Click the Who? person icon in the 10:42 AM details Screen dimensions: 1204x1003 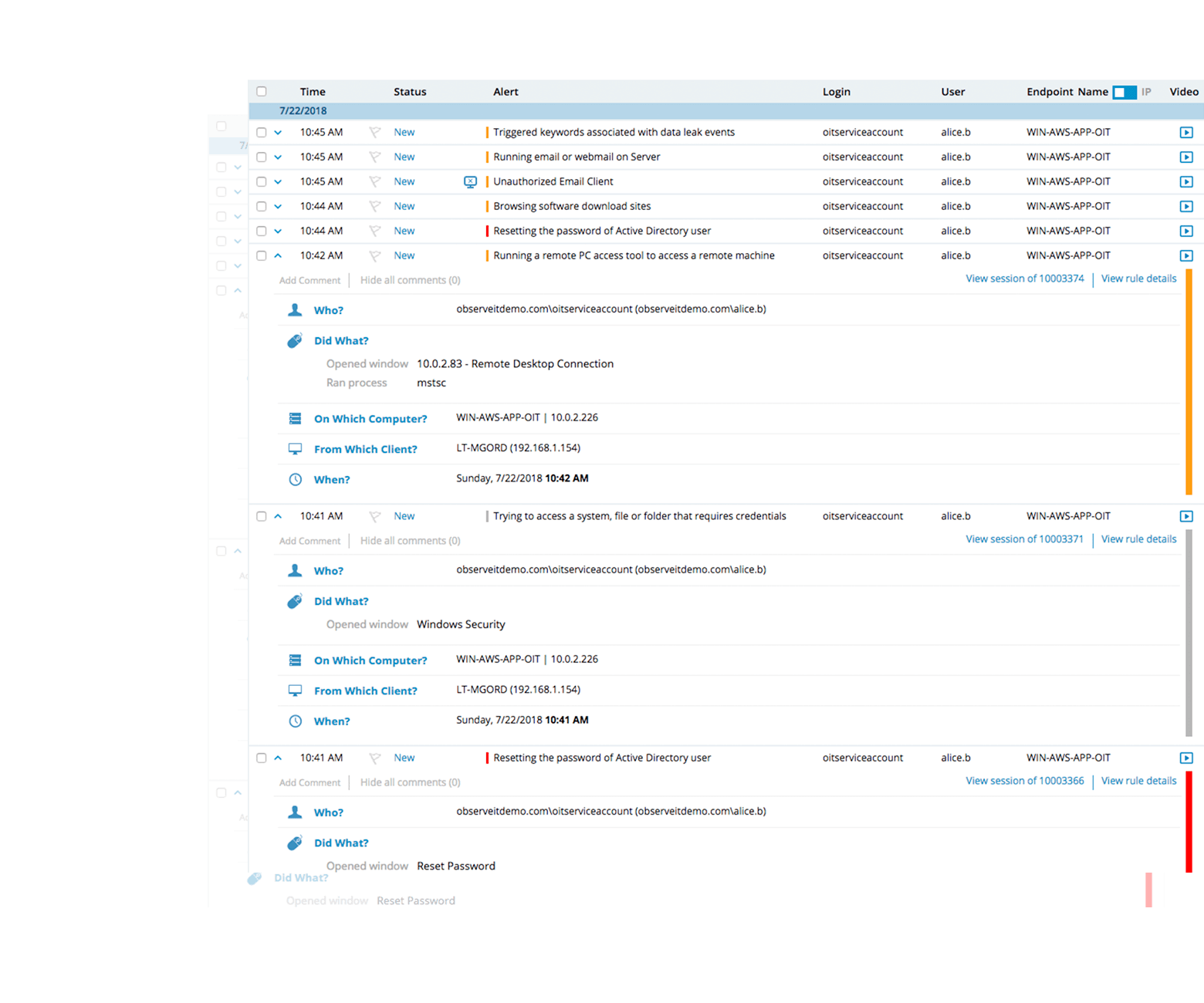tap(294, 309)
